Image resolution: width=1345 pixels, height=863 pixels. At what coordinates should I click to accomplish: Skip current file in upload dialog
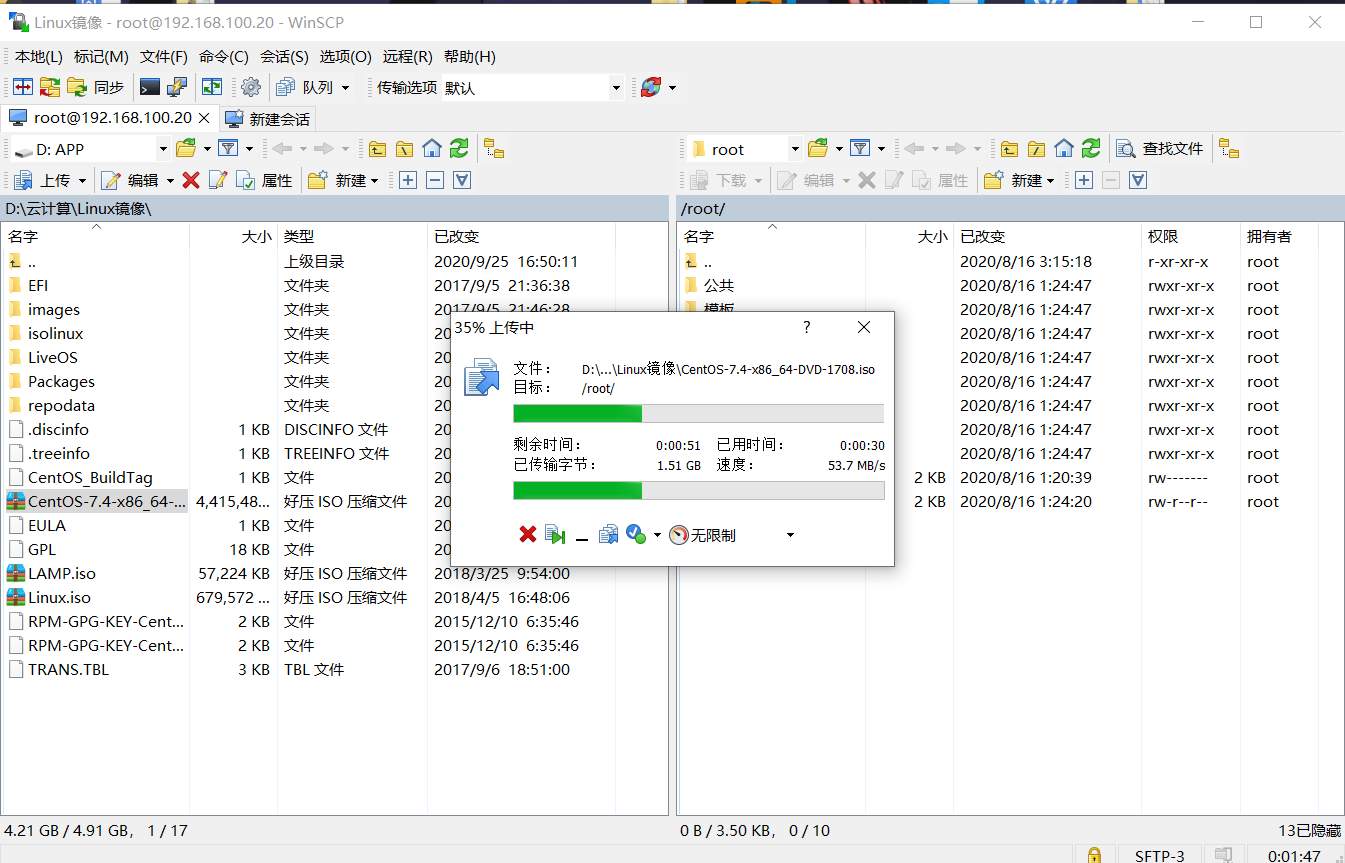point(555,535)
